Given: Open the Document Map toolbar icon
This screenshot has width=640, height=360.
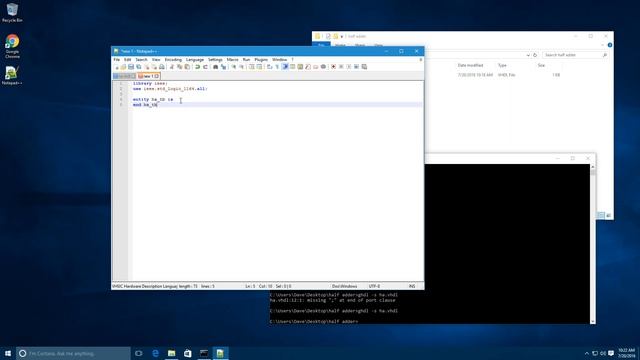Looking at the screenshot, I should (300, 67).
